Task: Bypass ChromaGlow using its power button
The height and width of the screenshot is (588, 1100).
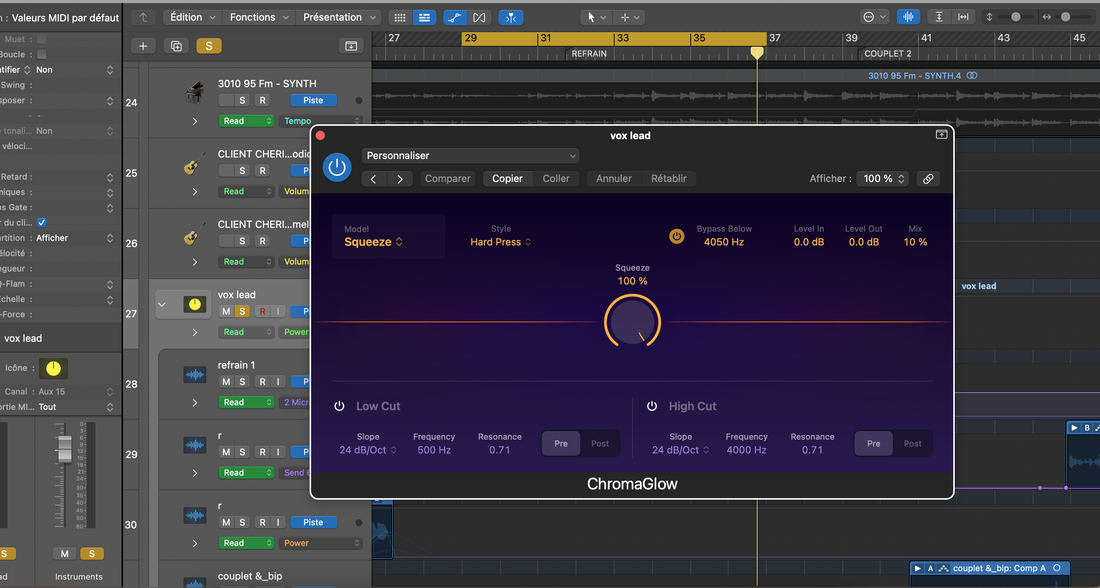Action: click(x=337, y=167)
